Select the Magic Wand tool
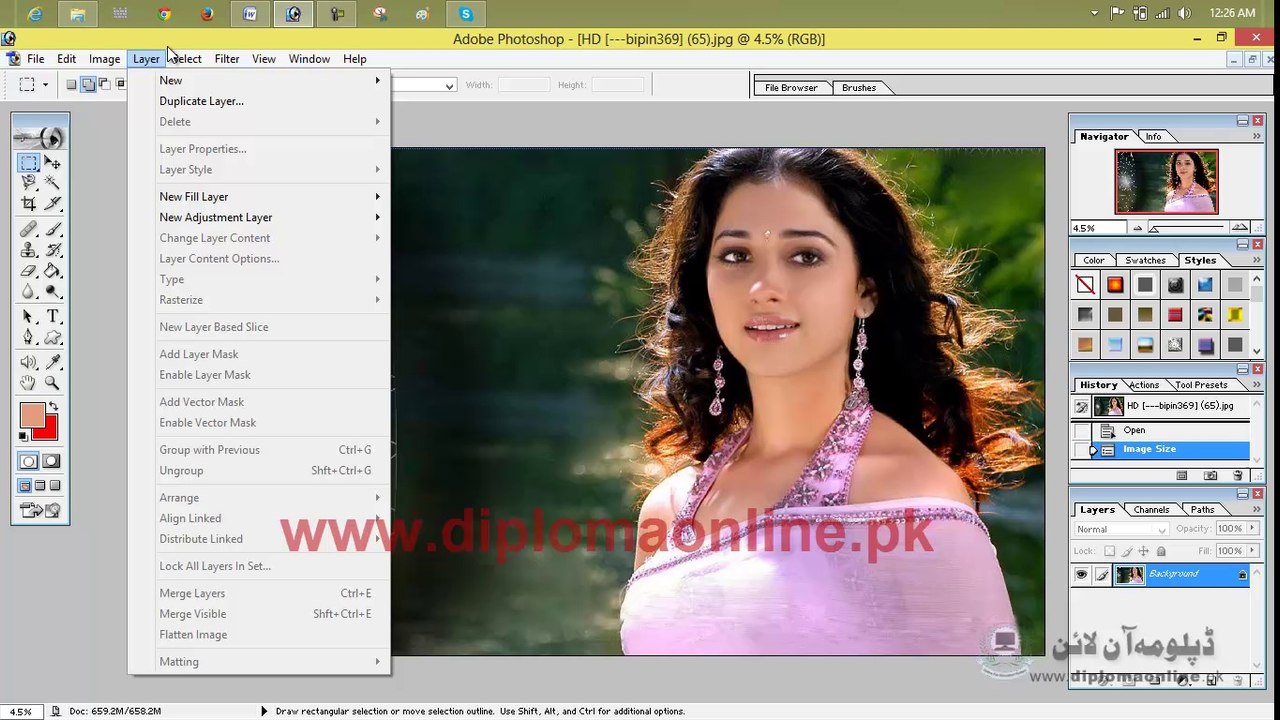Viewport: 1280px width, 720px height. click(52, 183)
